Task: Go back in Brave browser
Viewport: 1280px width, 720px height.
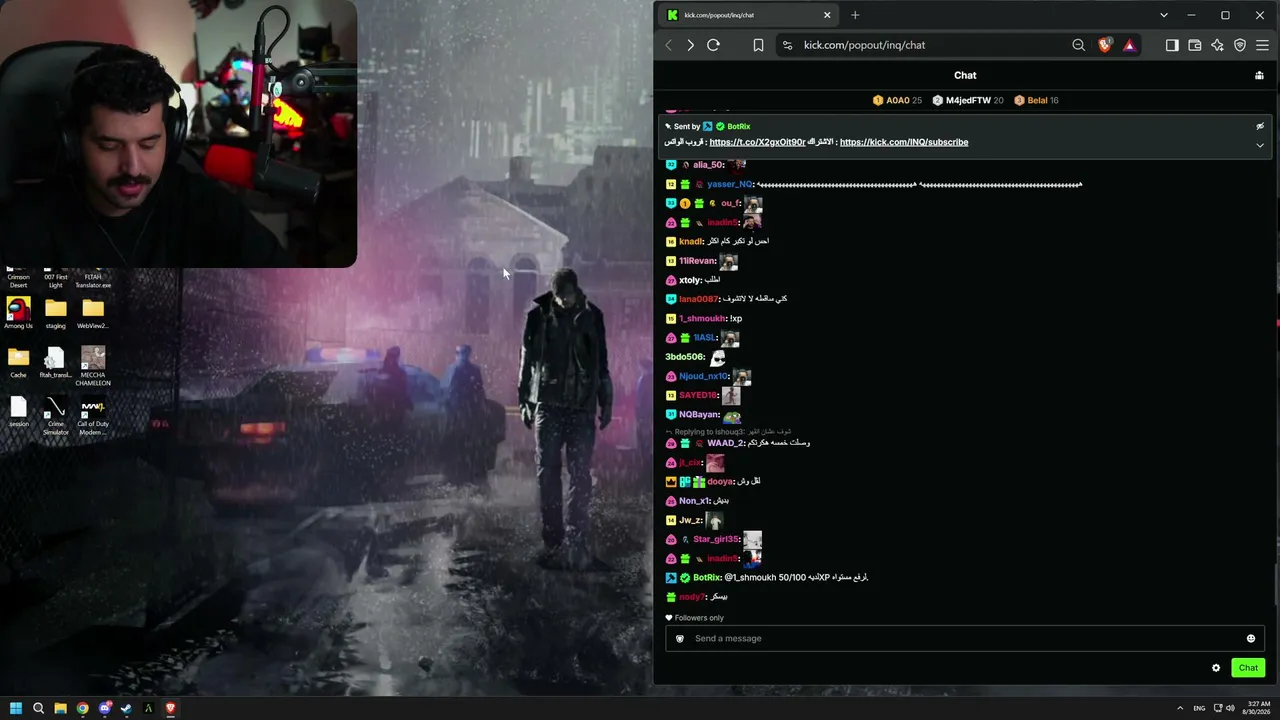Action: tap(669, 45)
